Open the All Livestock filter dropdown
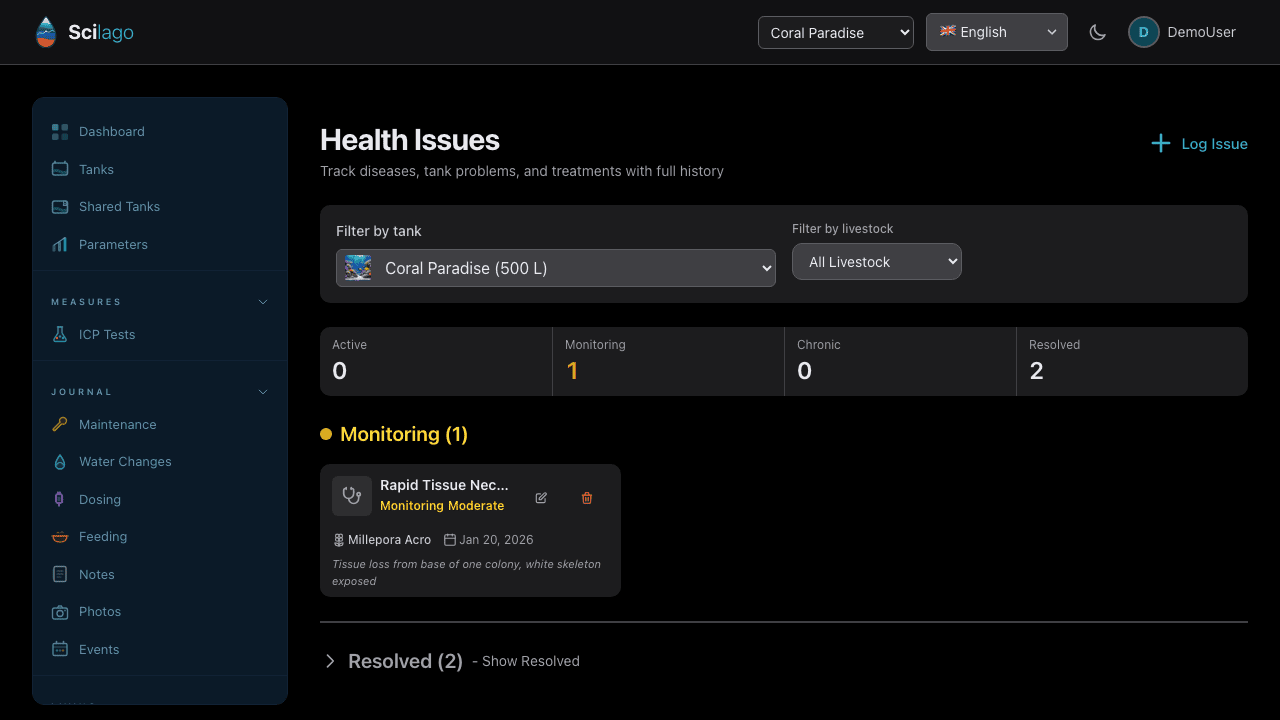This screenshot has width=1280, height=720. 877,262
